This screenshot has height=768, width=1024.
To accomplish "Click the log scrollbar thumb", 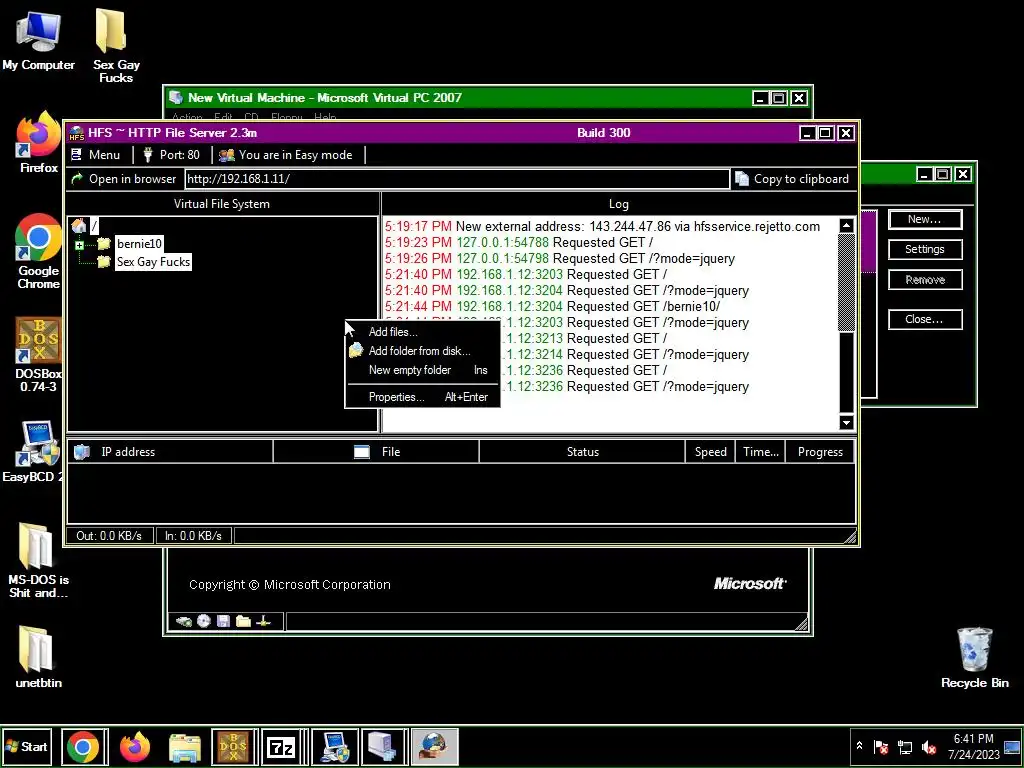I will point(846,283).
